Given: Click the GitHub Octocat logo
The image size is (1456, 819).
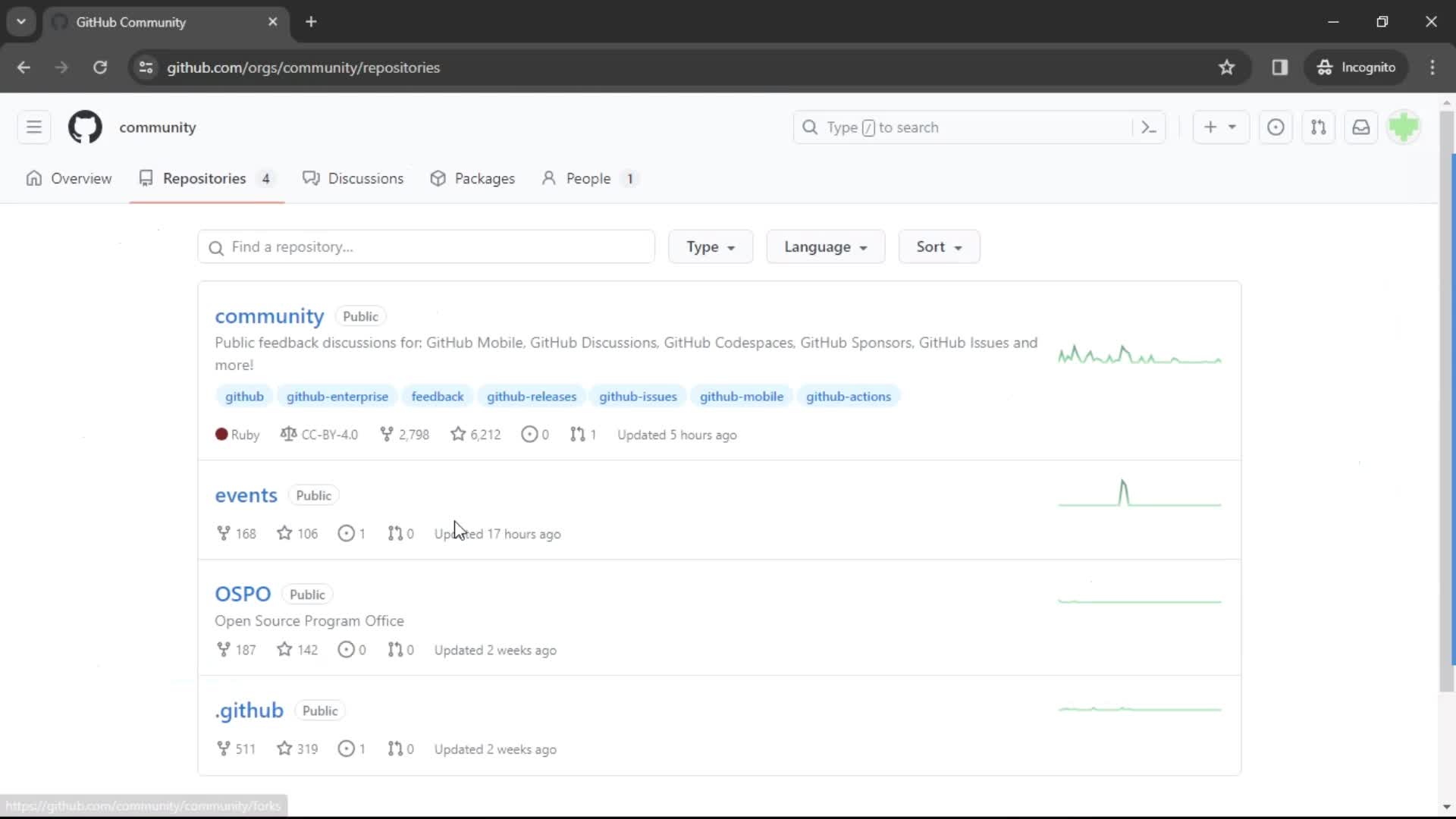Looking at the screenshot, I should (85, 127).
